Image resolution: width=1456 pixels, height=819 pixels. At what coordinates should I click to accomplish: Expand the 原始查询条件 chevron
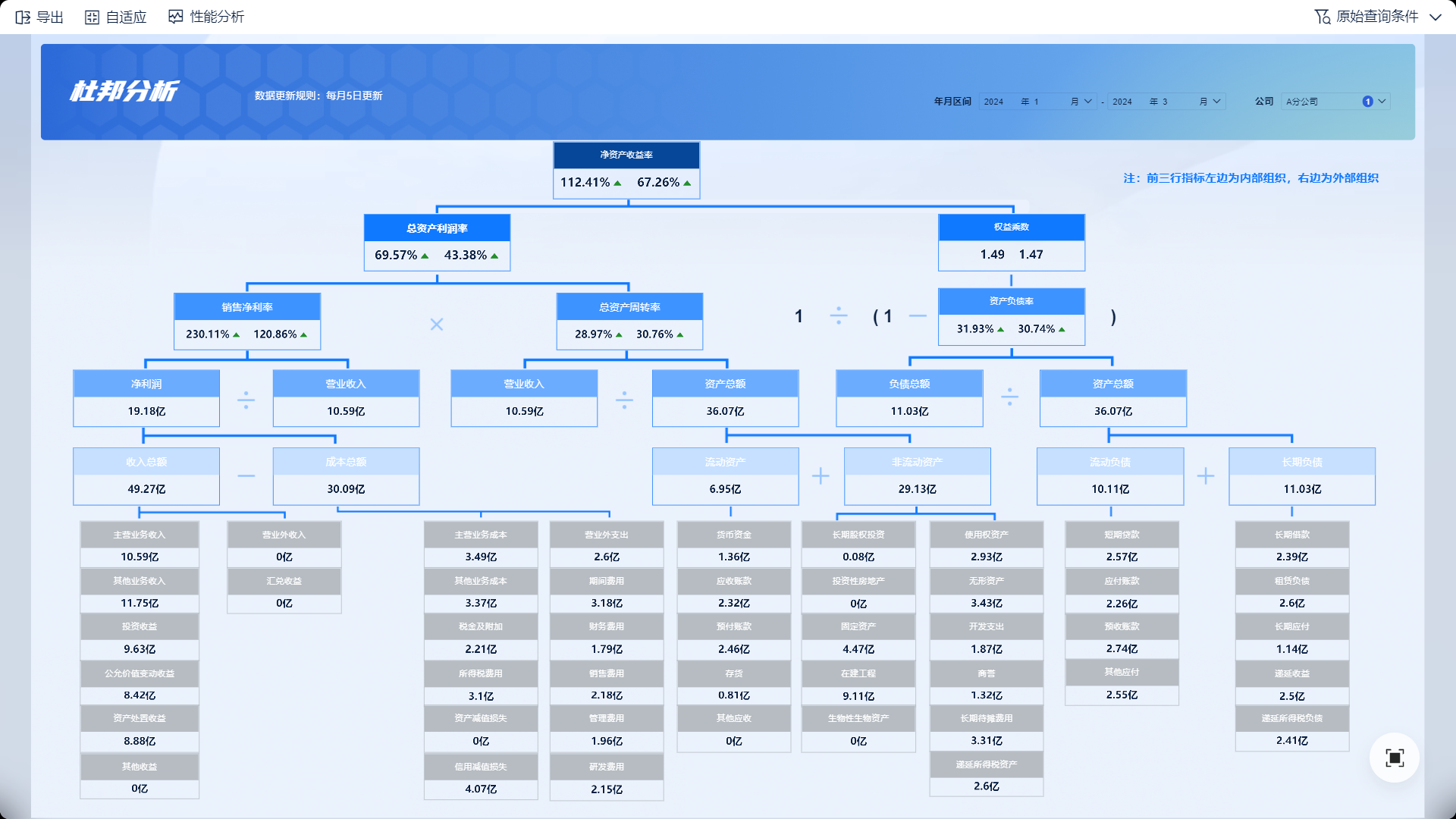click(1436, 17)
